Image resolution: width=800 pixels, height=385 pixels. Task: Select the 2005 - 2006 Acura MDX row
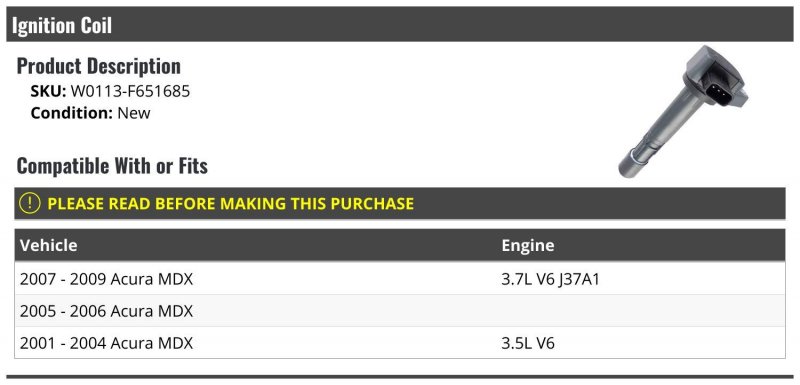pyautogui.click(x=399, y=311)
